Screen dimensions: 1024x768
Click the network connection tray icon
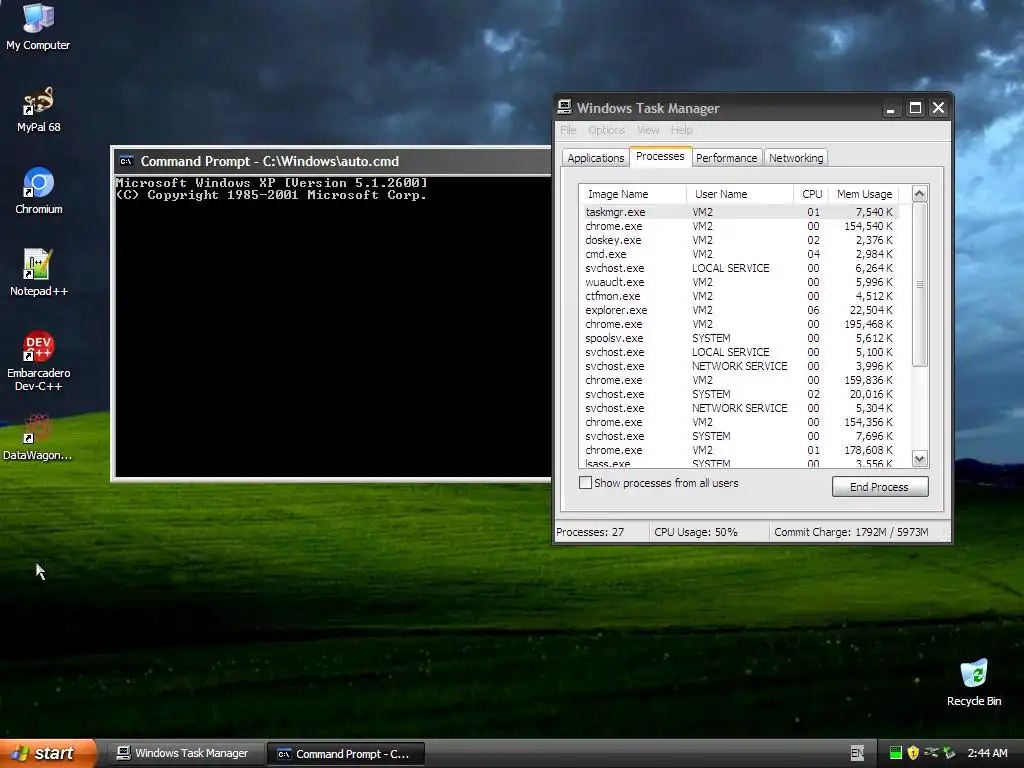pyautogui.click(x=931, y=753)
